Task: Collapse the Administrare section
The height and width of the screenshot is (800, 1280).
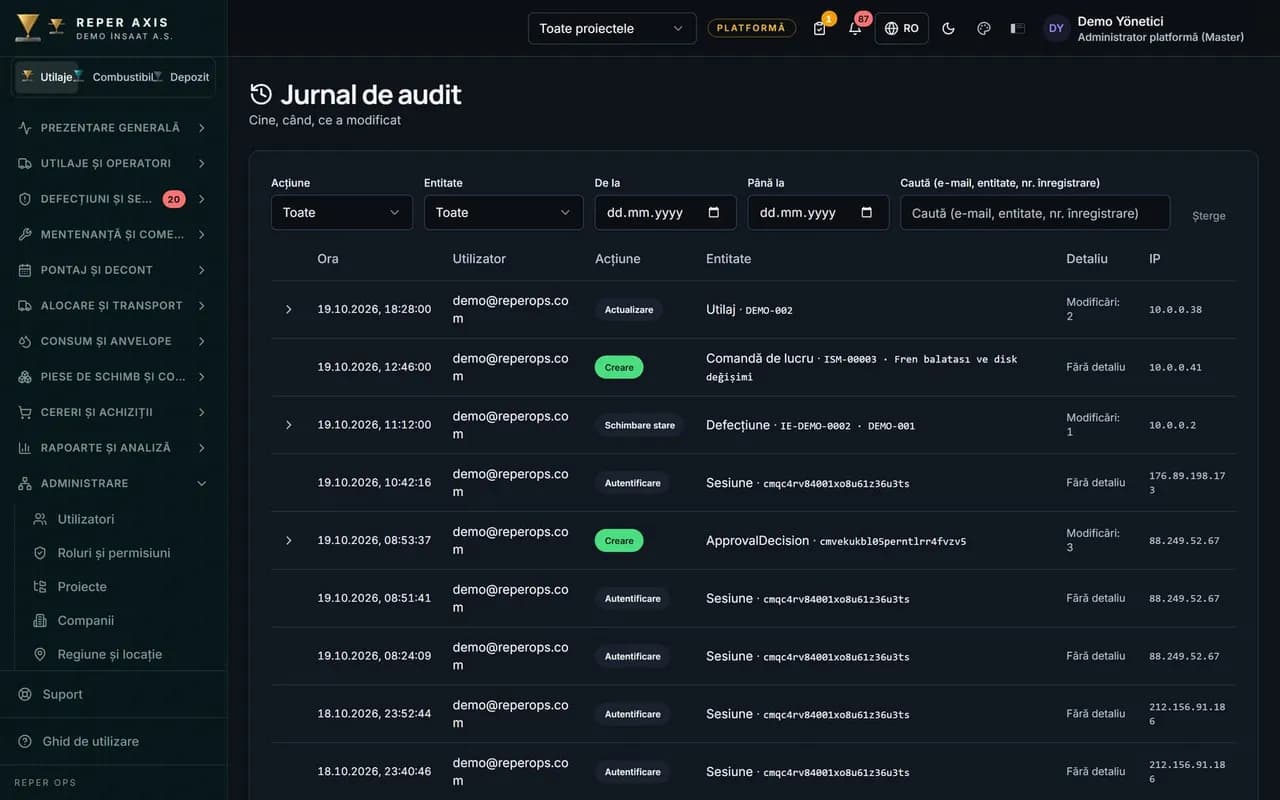Action: point(113,483)
